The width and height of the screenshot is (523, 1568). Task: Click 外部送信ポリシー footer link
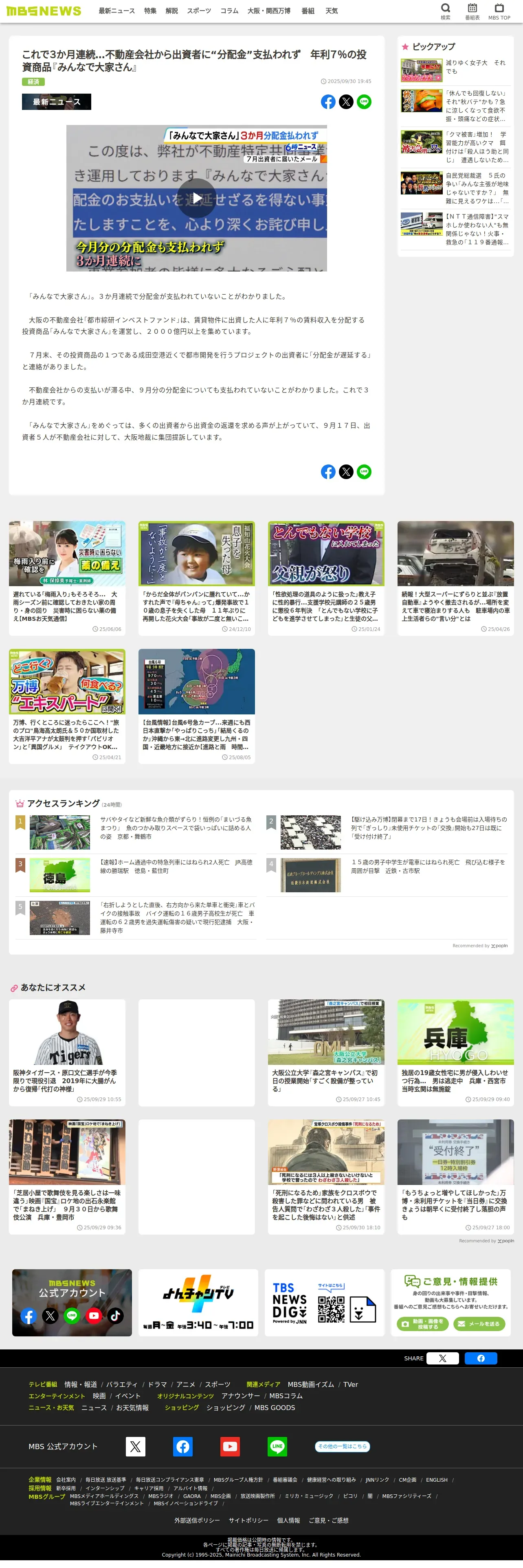(x=197, y=1520)
